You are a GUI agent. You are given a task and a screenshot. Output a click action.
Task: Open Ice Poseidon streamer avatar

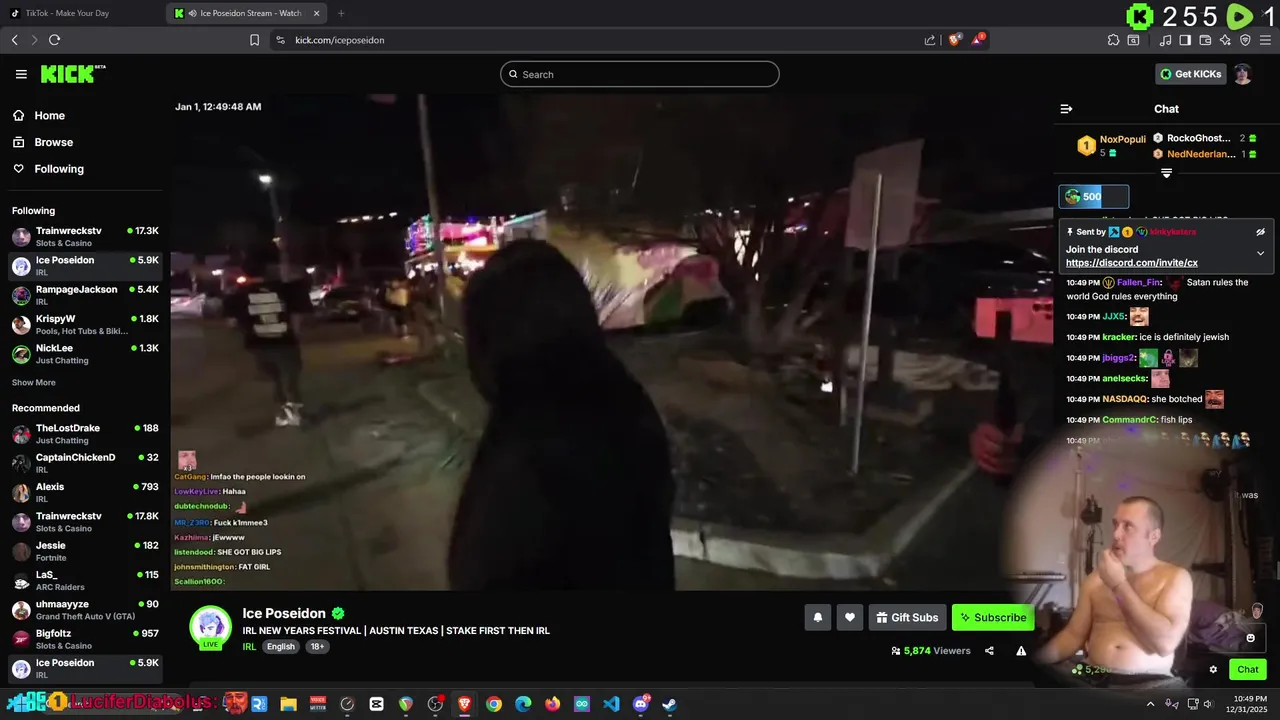(211, 626)
